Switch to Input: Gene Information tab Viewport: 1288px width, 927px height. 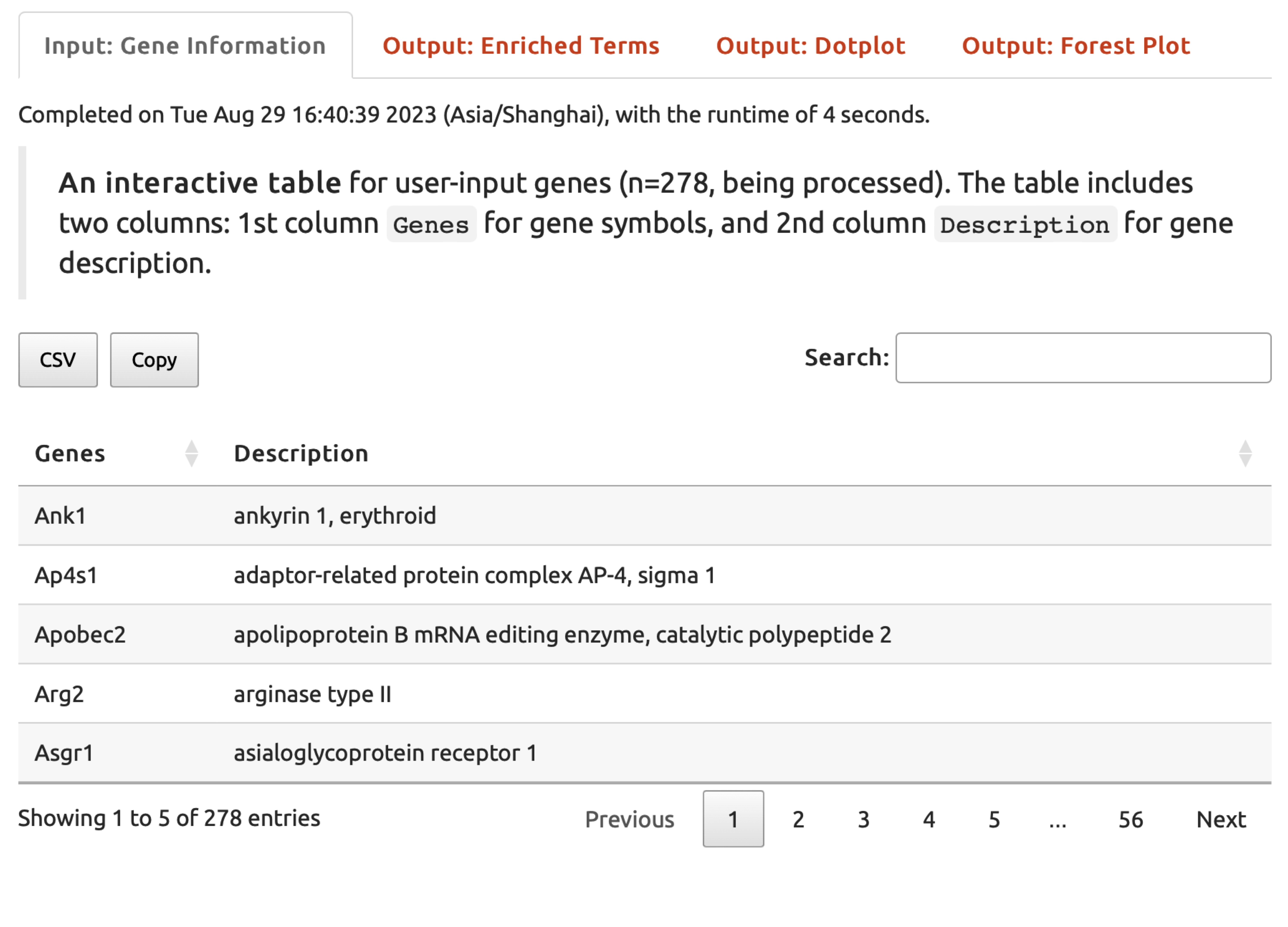click(185, 45)
